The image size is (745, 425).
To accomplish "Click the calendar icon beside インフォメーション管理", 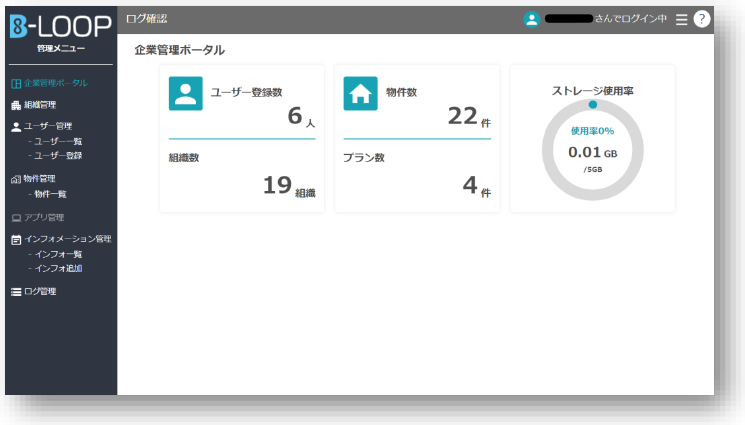I will tap(15, 240).
